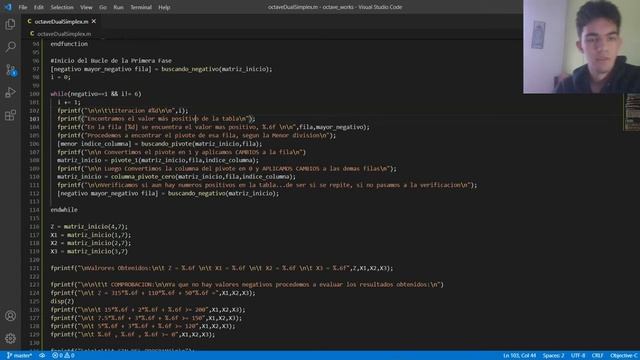Viewport: 640px width, 360px height.
Task: Click the 'endfunction' line
Action: click(x=69, y=44)
